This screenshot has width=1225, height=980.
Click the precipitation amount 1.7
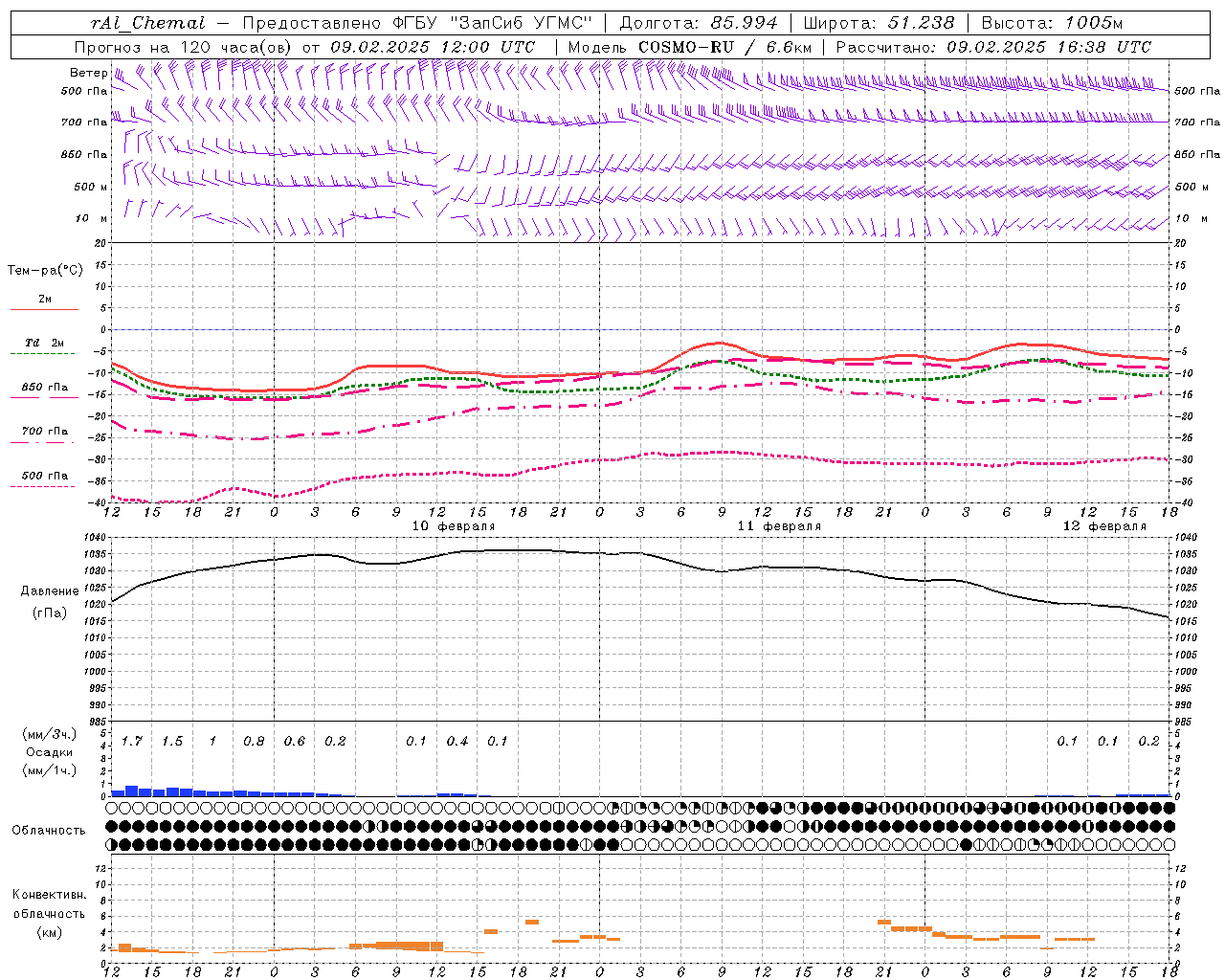pyautogui.click(x=132, y=742)
